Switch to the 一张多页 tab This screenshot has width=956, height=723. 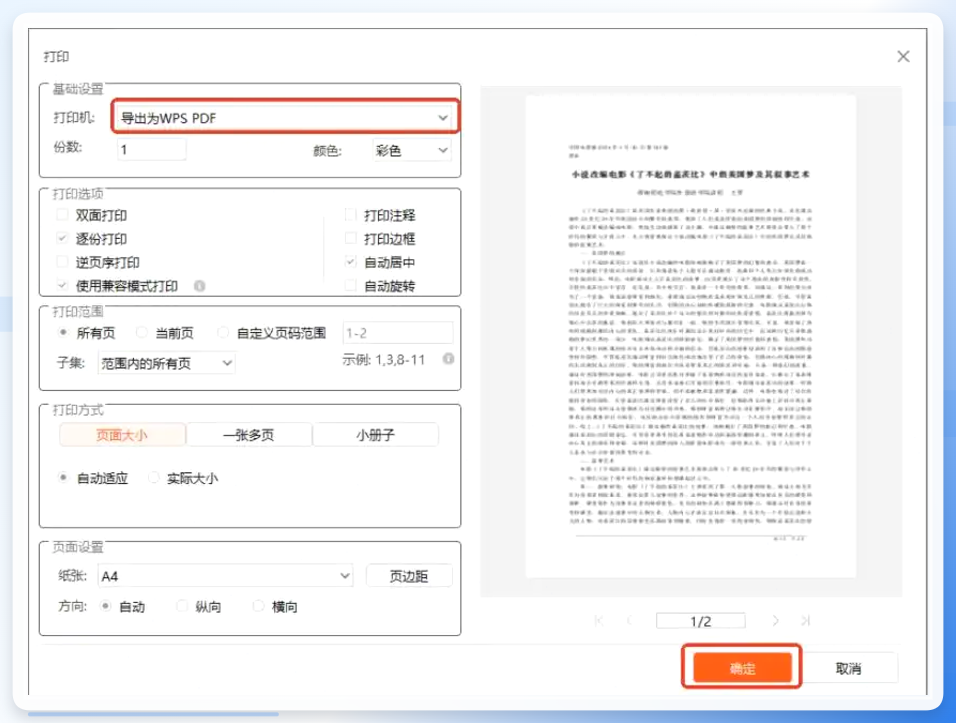(249, 435)
